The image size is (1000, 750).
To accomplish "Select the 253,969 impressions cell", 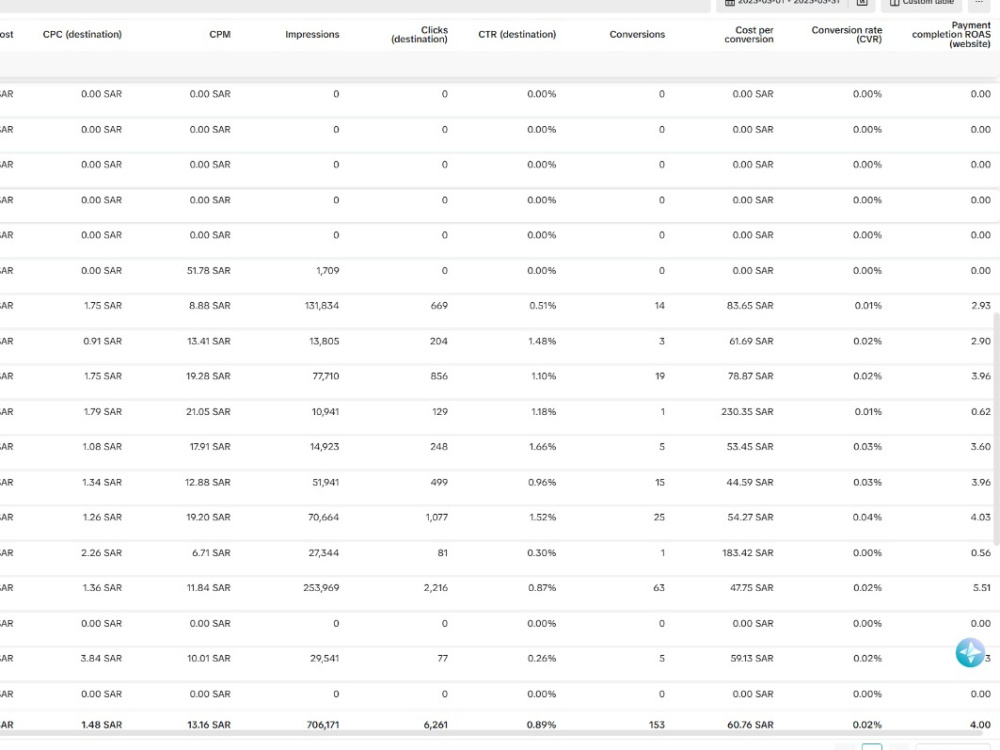I will [321, 589].
